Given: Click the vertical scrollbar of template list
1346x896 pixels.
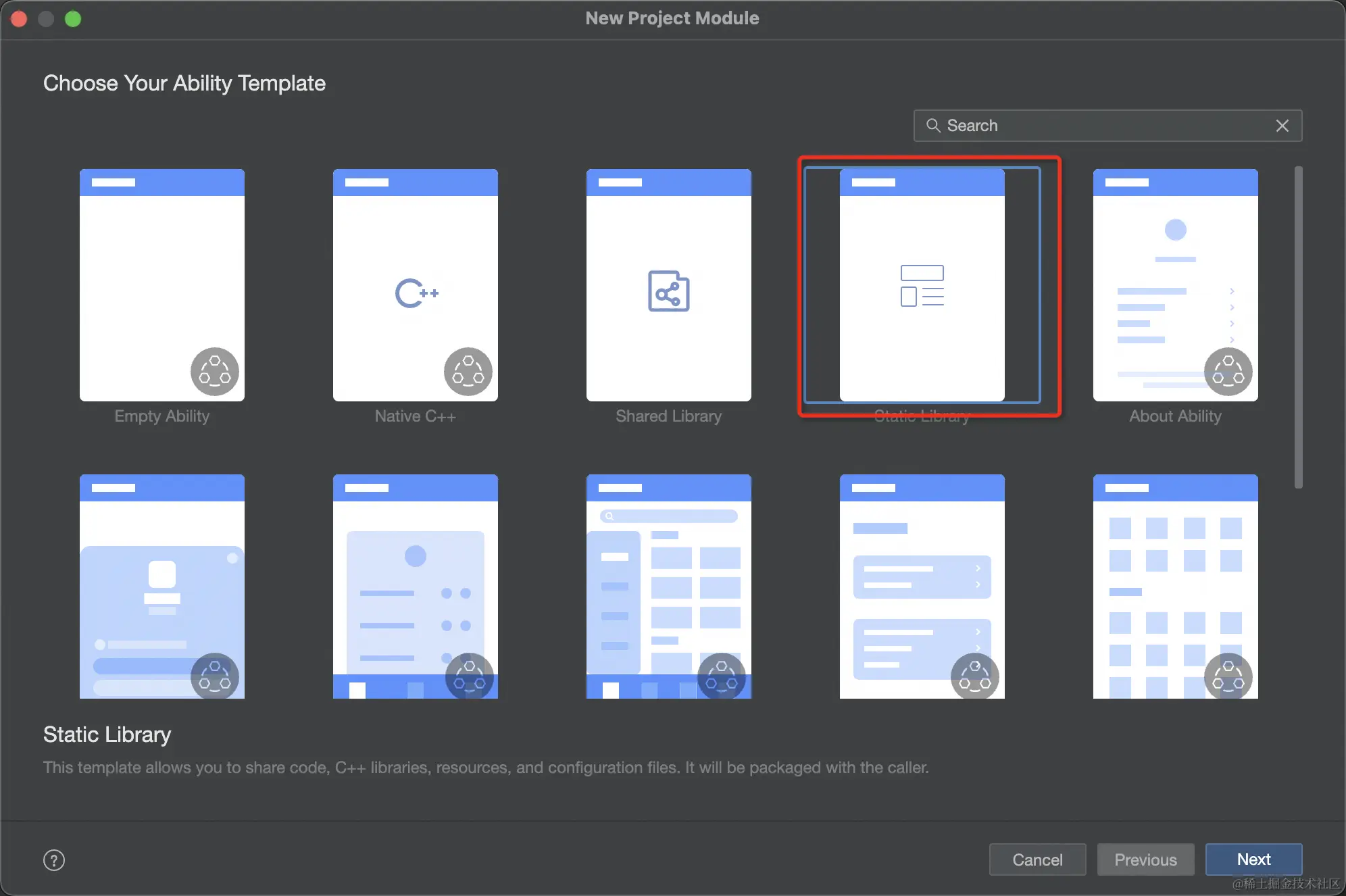Looking at the screenshot, I should pos(1298,327).
